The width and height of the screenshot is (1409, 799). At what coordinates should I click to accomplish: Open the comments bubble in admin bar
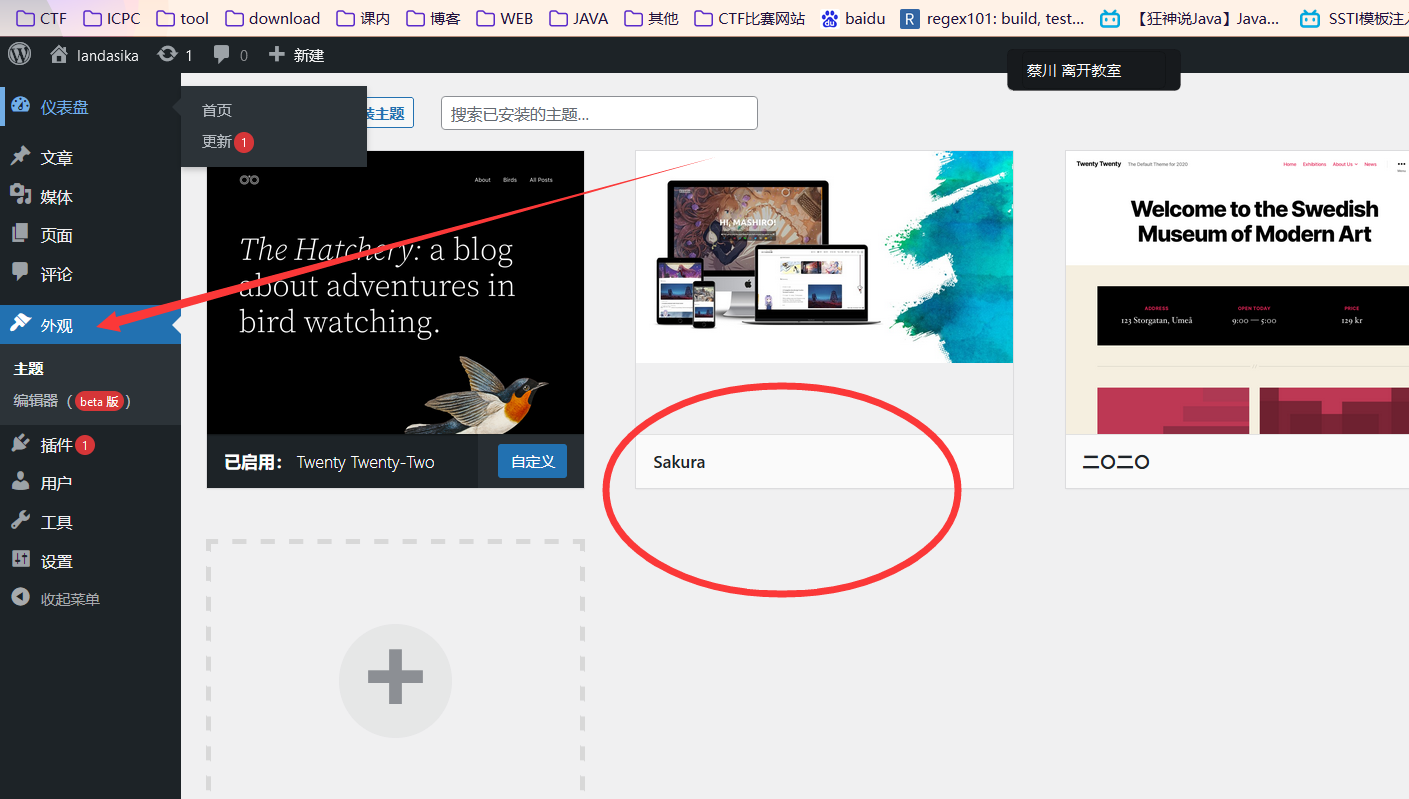(222, 55)
